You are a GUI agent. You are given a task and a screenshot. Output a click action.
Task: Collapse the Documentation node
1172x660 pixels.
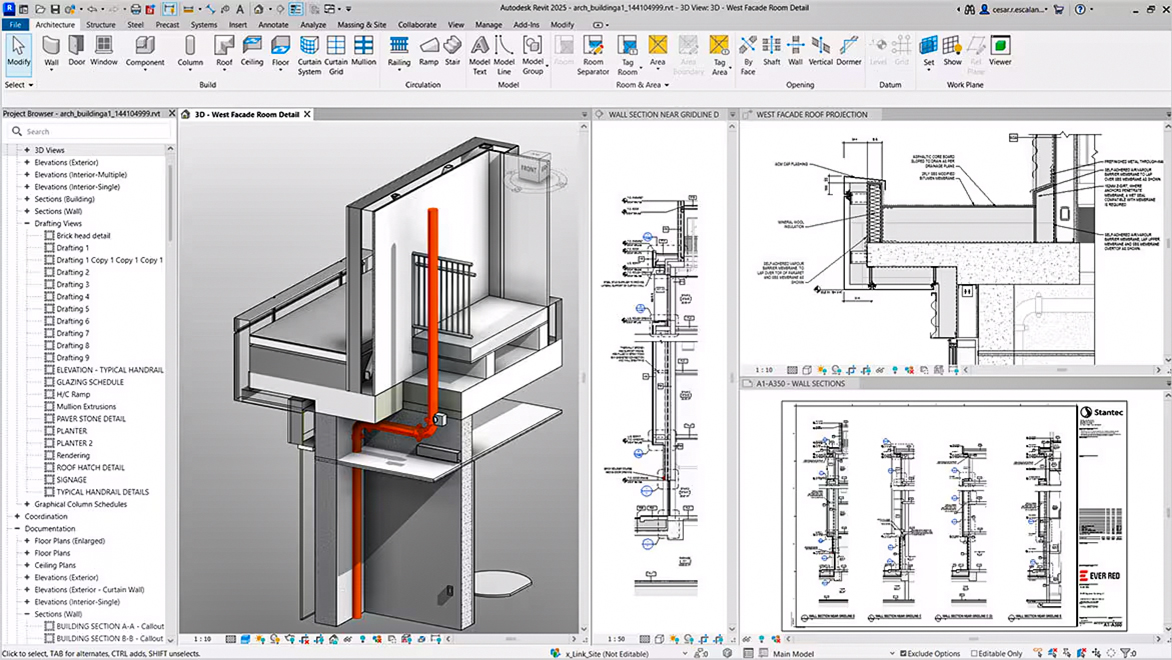[17, 528]
